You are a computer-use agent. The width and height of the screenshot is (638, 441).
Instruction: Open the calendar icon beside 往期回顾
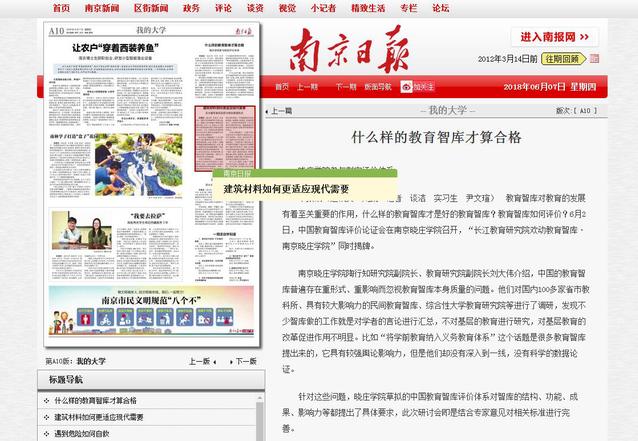pos(594,59)
